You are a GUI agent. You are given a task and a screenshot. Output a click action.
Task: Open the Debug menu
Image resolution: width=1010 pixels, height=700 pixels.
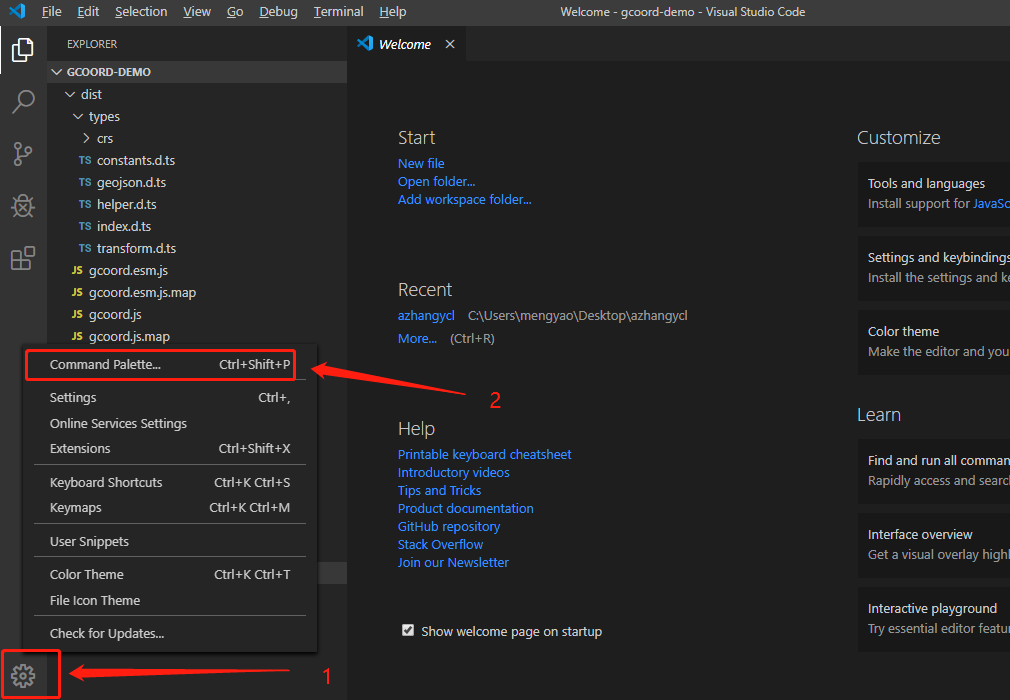click(278, 12)
